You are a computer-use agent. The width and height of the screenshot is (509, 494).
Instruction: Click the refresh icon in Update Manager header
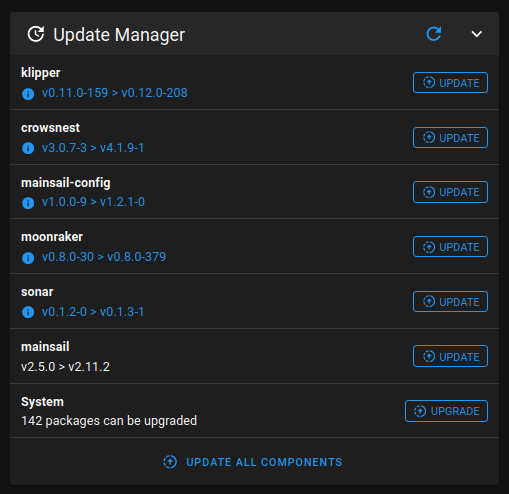click(434, 34)
